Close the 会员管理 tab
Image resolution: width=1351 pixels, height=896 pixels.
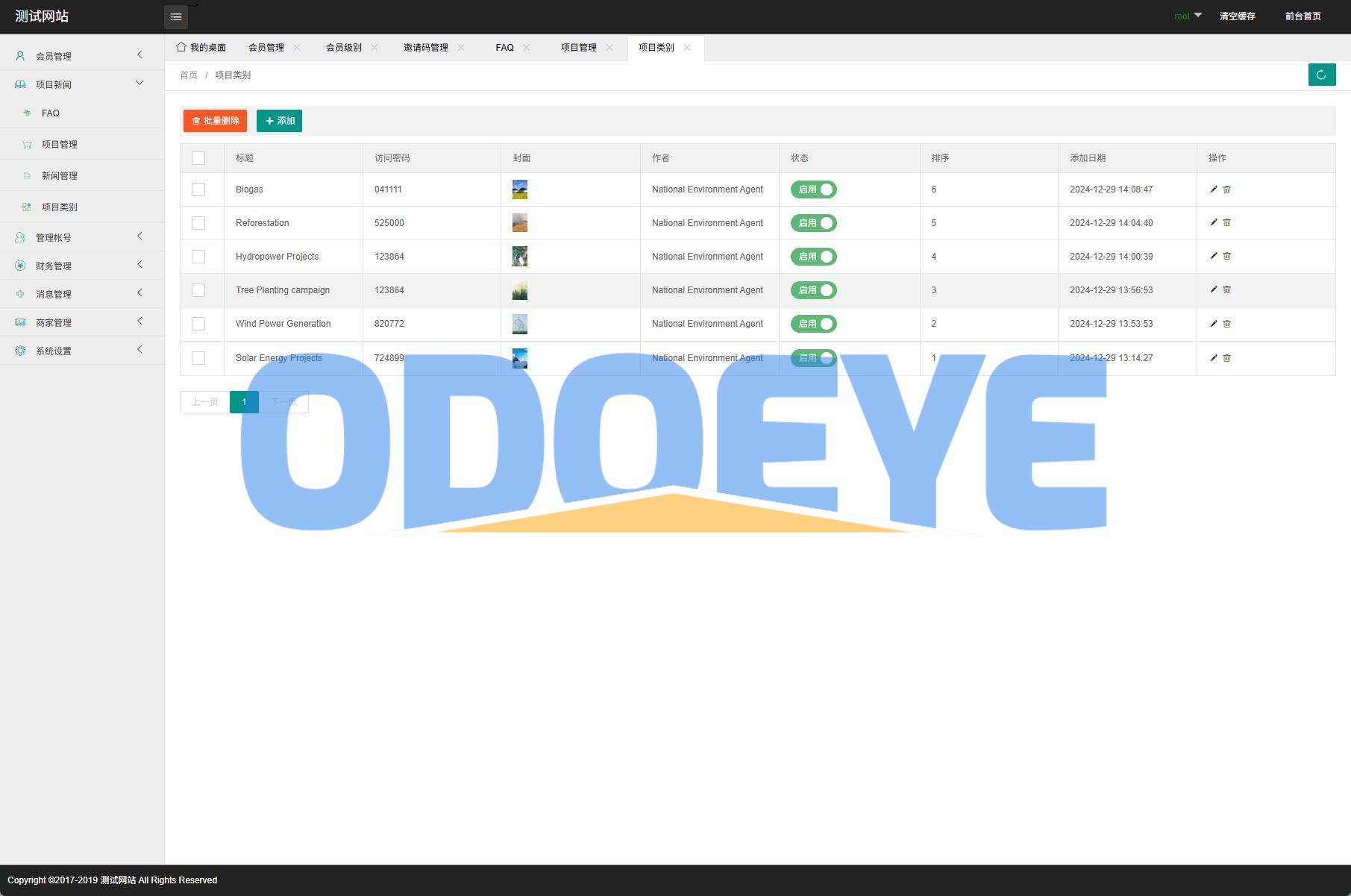pyautogui.click(x=297, y=47)
